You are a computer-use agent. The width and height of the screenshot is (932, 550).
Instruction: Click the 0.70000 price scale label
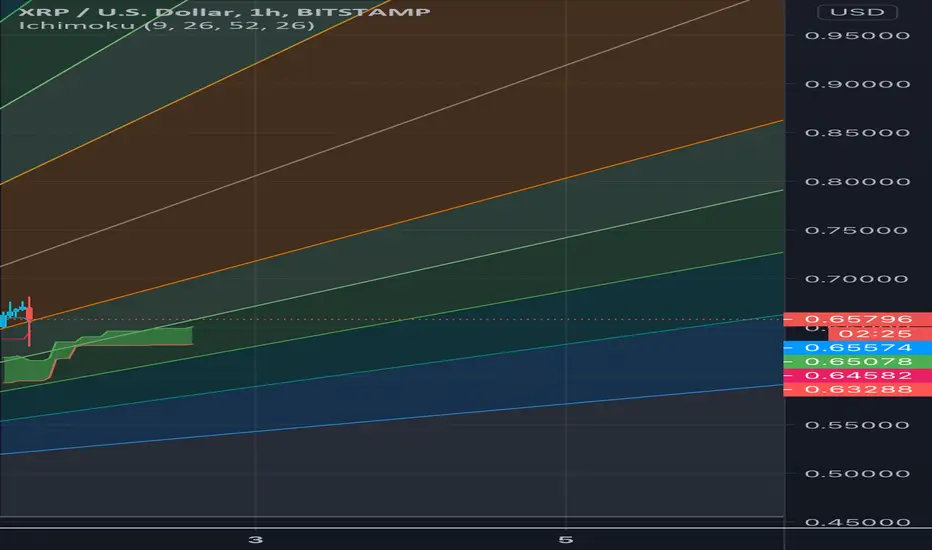coord(857,279)
